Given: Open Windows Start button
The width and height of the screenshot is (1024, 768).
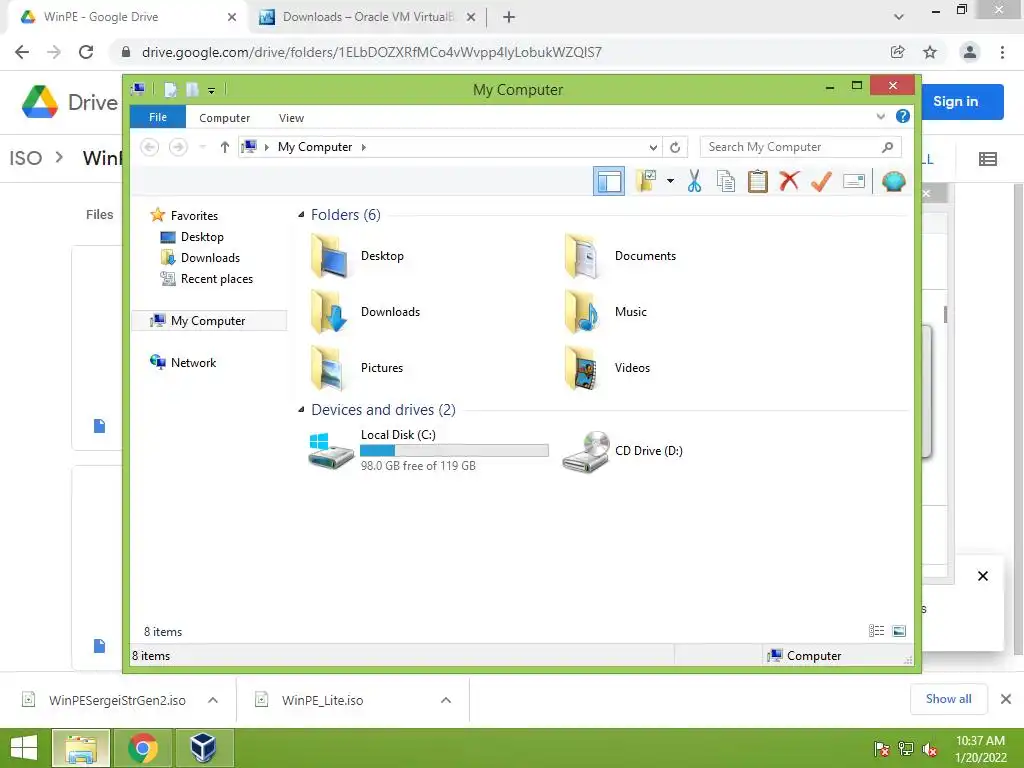Looking at the screenshot, I should [24, 748].
